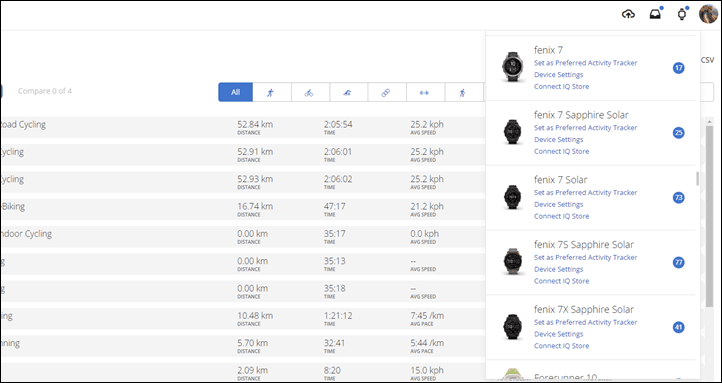
Task: Select the fenix 7X Sapphire Solar device title
Action: pyautogui.click(x=584, y=309)
